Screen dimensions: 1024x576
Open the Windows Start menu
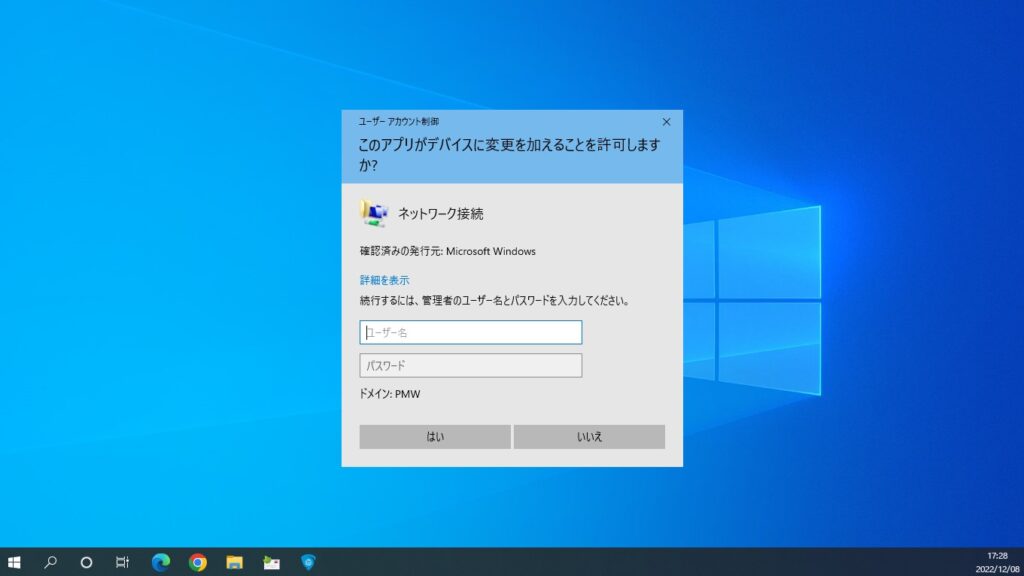(14, 562)
